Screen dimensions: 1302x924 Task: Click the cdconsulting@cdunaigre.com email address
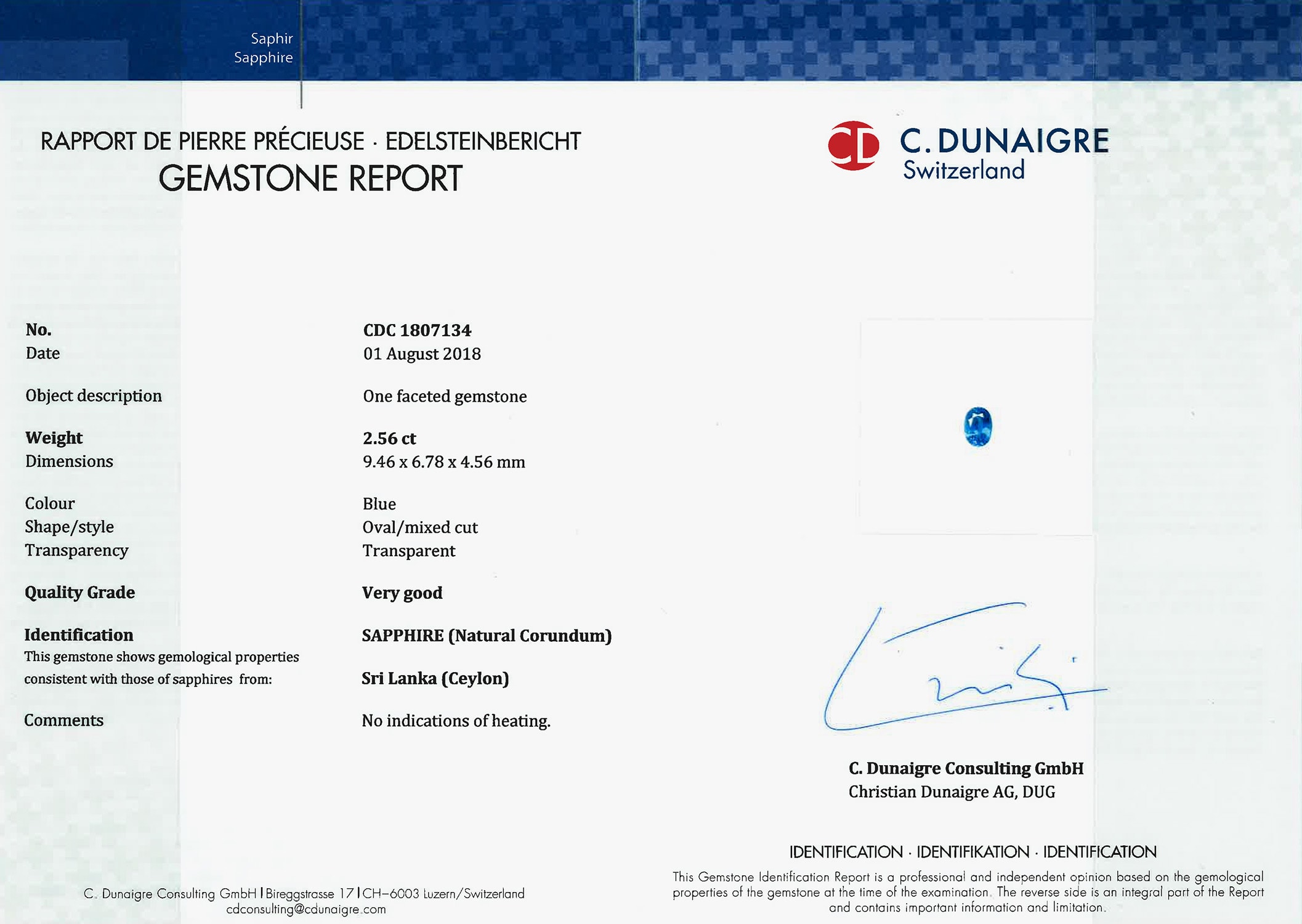305,909
